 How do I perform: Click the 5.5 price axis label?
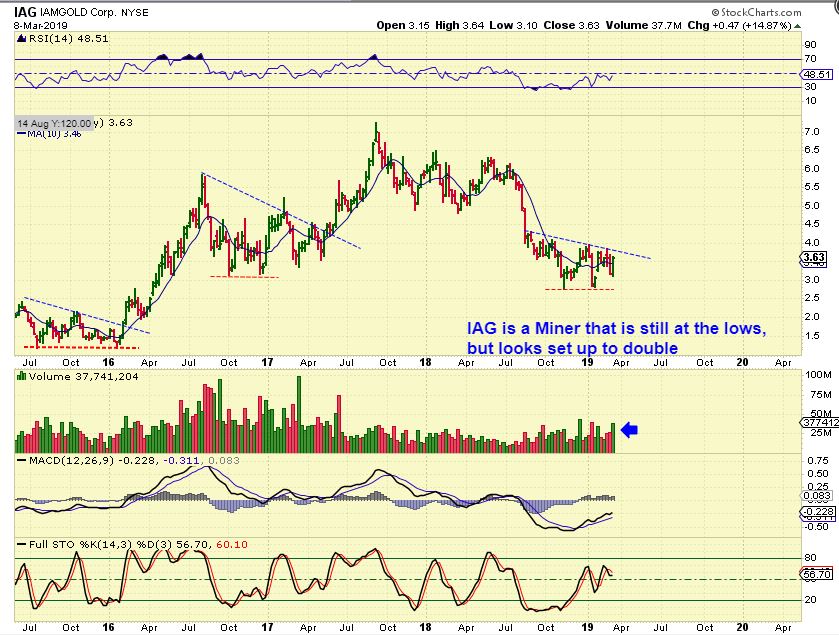812,187
